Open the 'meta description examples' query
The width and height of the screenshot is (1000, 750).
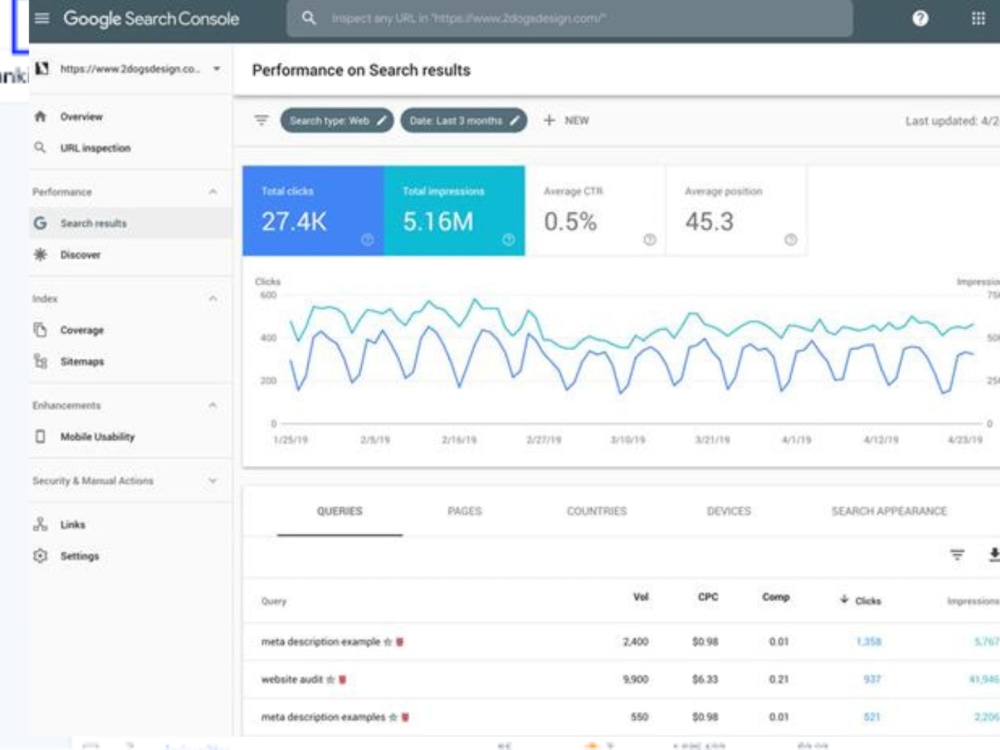click(323, 717)
